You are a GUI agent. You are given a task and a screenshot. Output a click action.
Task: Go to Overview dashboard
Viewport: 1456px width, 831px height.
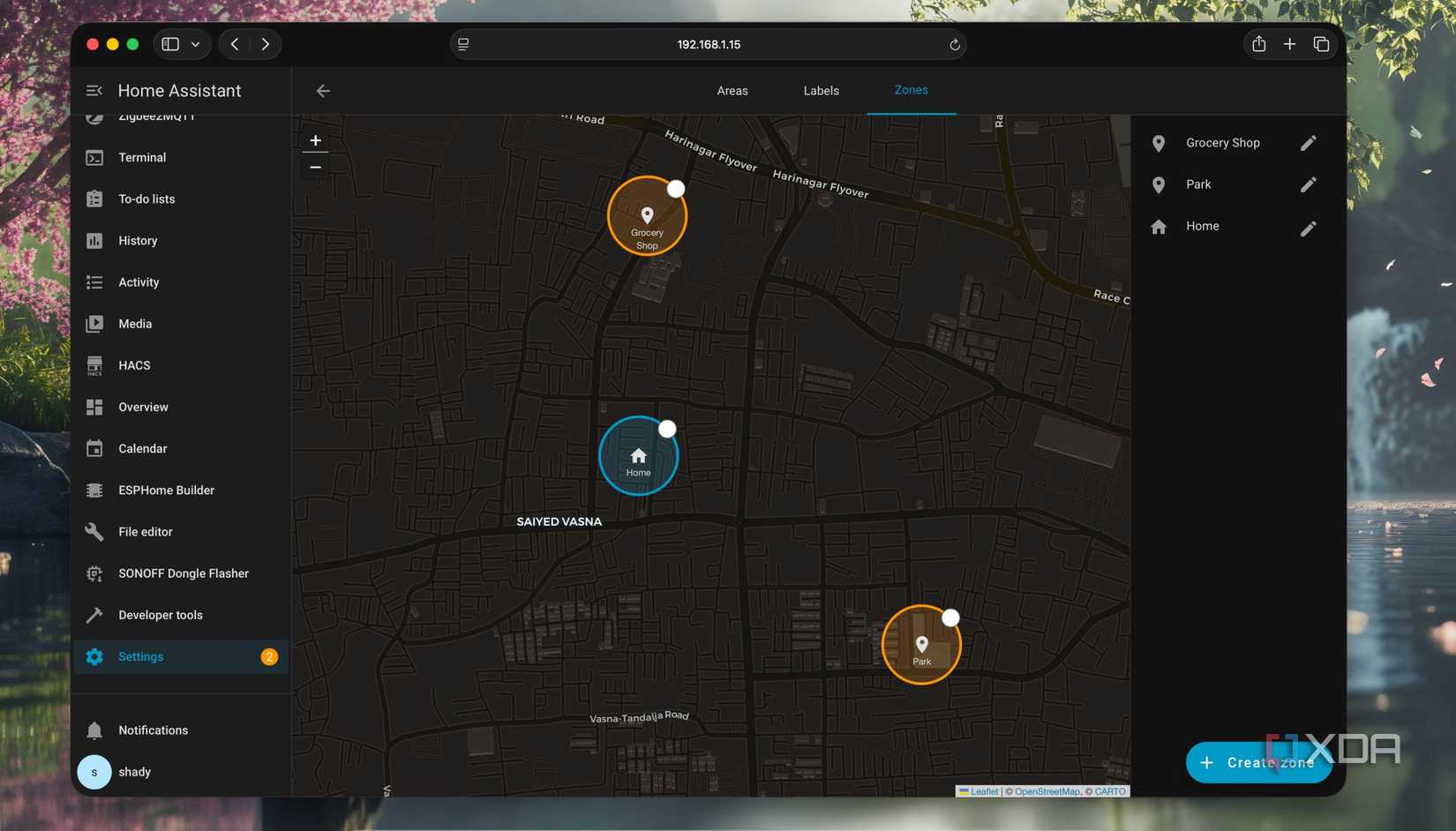click(x=180, y=407)
